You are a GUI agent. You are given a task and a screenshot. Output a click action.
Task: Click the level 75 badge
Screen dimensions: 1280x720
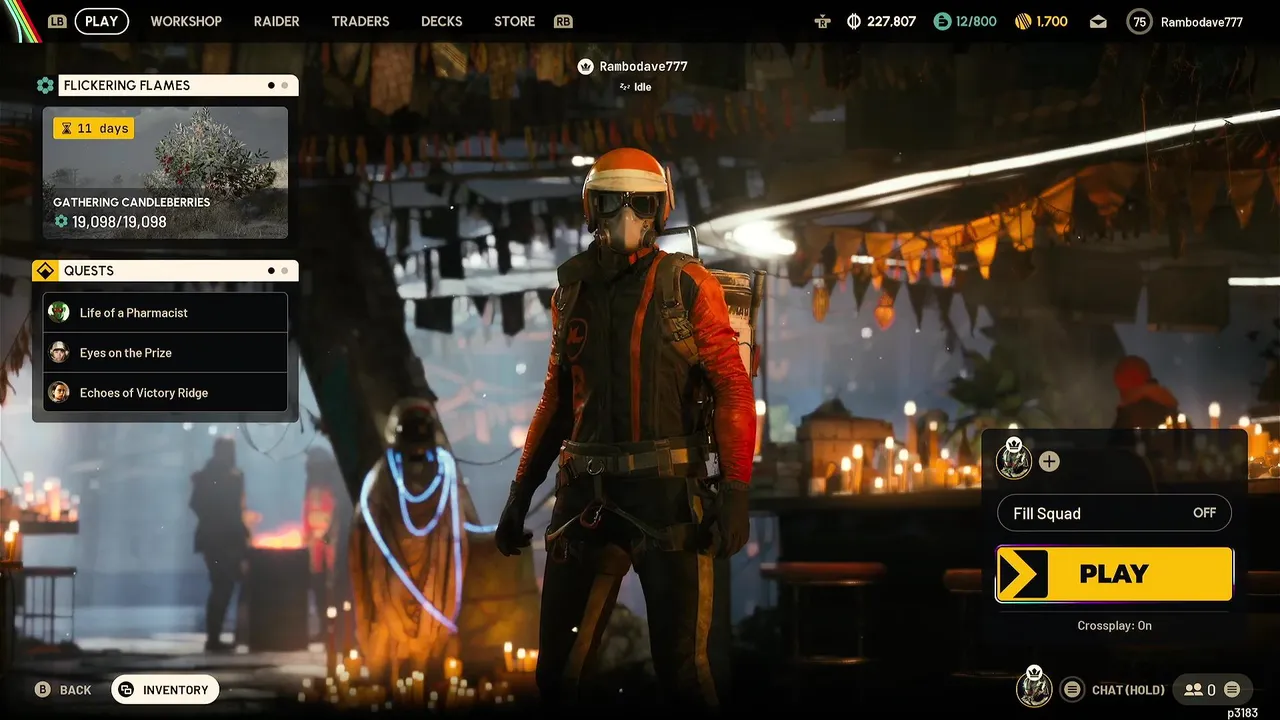pyautogui.click(x=1139, y=21)
